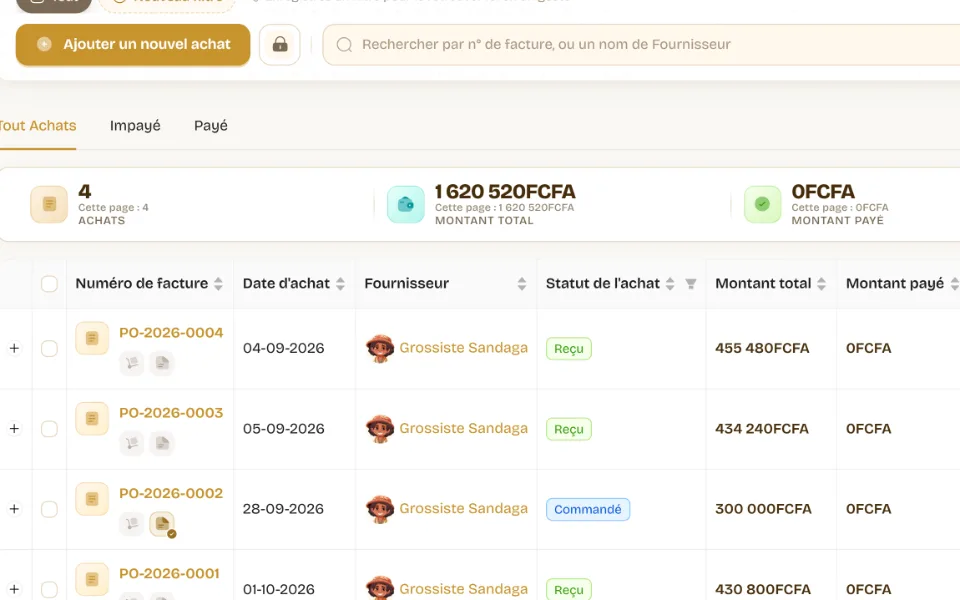Click the magnifier icon in search box
Viewport: 960px width, 600px height.
pos(345,45)
